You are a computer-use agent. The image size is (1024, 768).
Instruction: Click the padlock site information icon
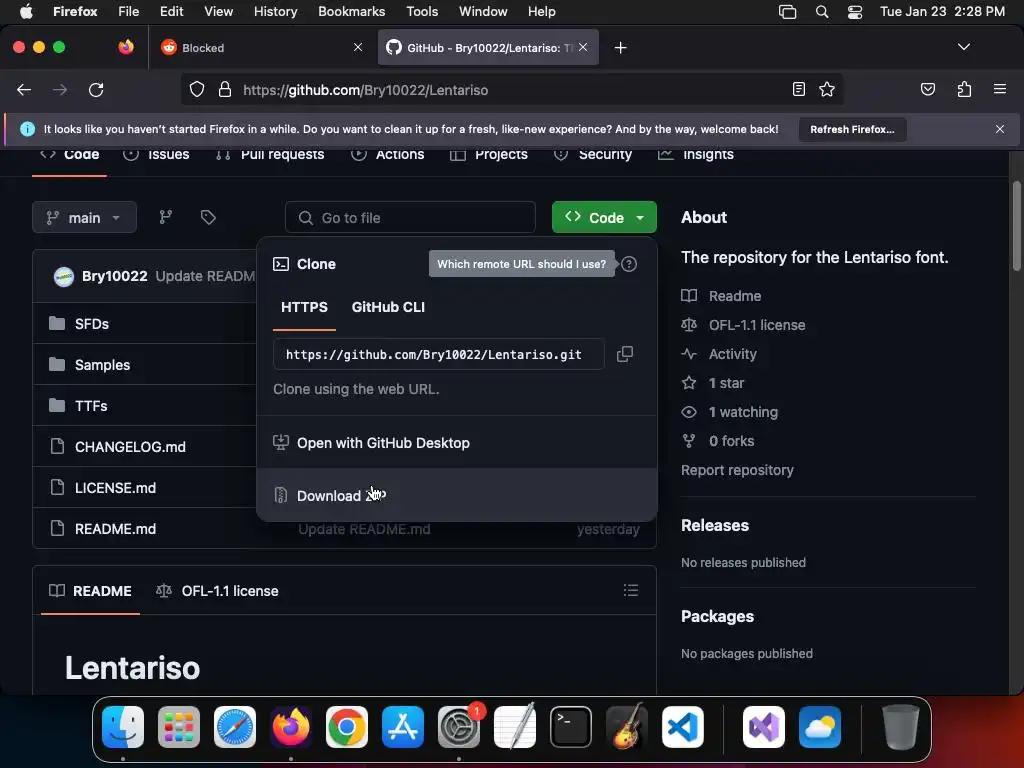(225, 89)
